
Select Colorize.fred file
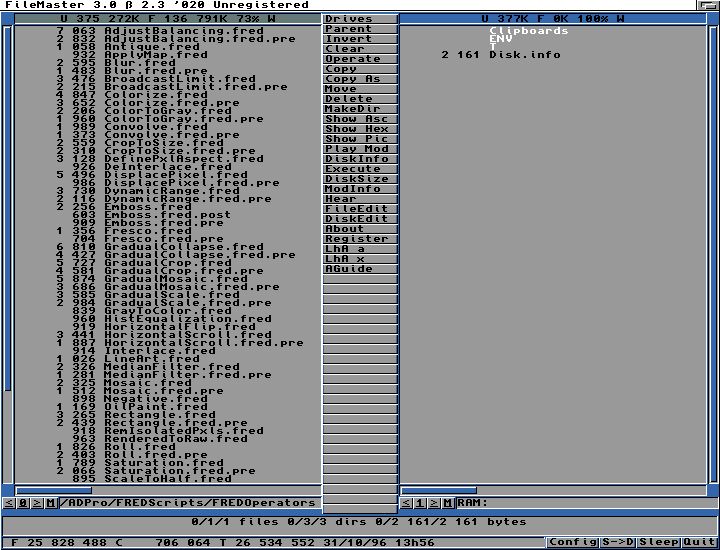coord(156,95)
